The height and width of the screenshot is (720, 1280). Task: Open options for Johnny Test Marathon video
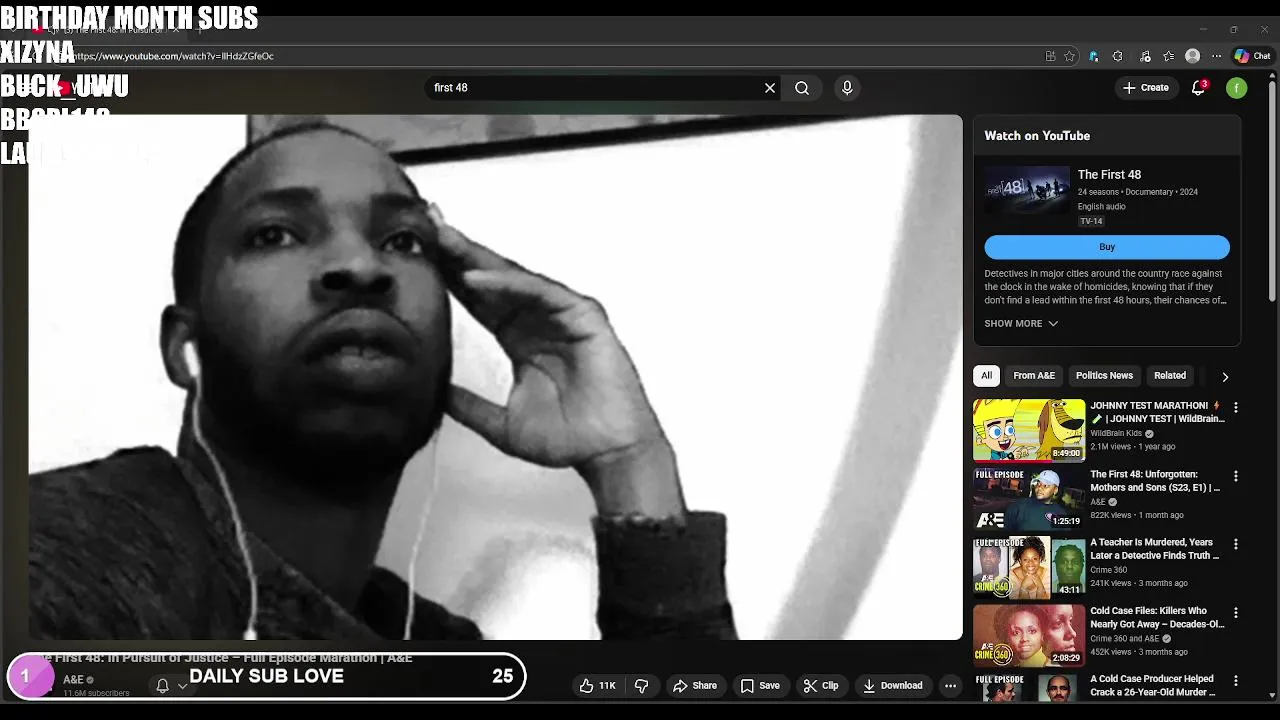pos(1236,407)
